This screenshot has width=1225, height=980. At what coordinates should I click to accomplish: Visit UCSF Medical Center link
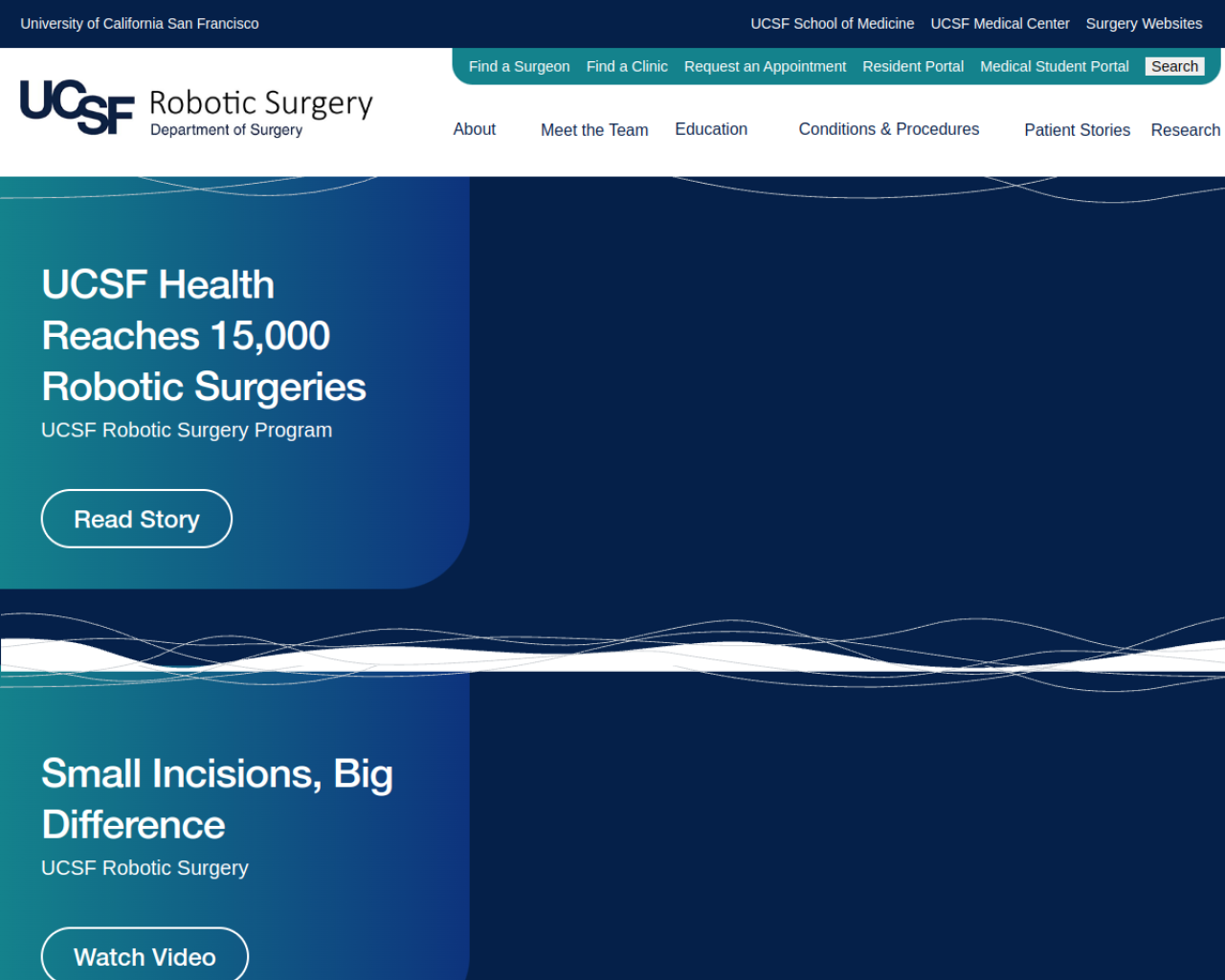pos(1000,24)
